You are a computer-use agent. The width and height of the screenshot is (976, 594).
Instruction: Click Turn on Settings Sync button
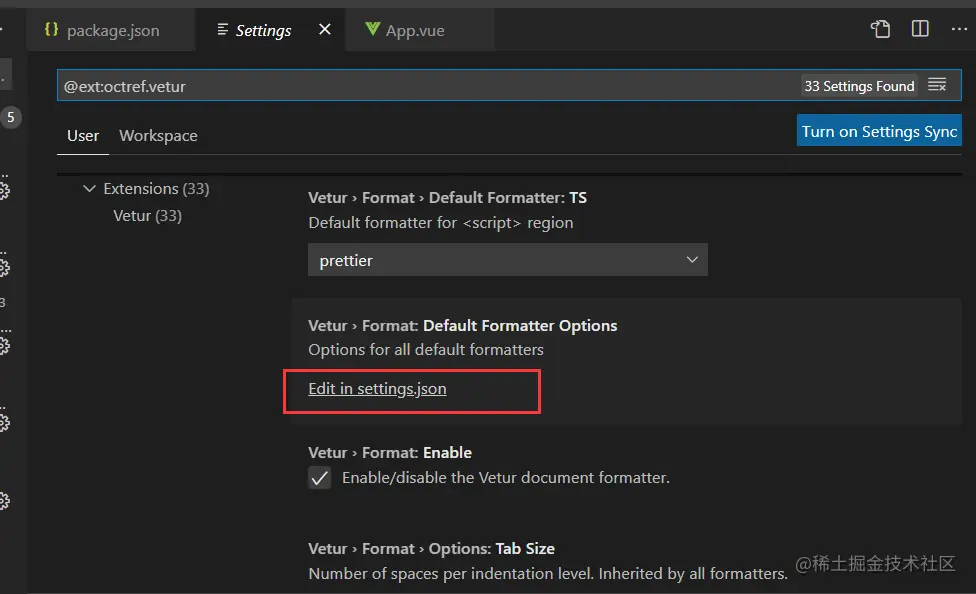pyautogui.click(x=879, y=131)
